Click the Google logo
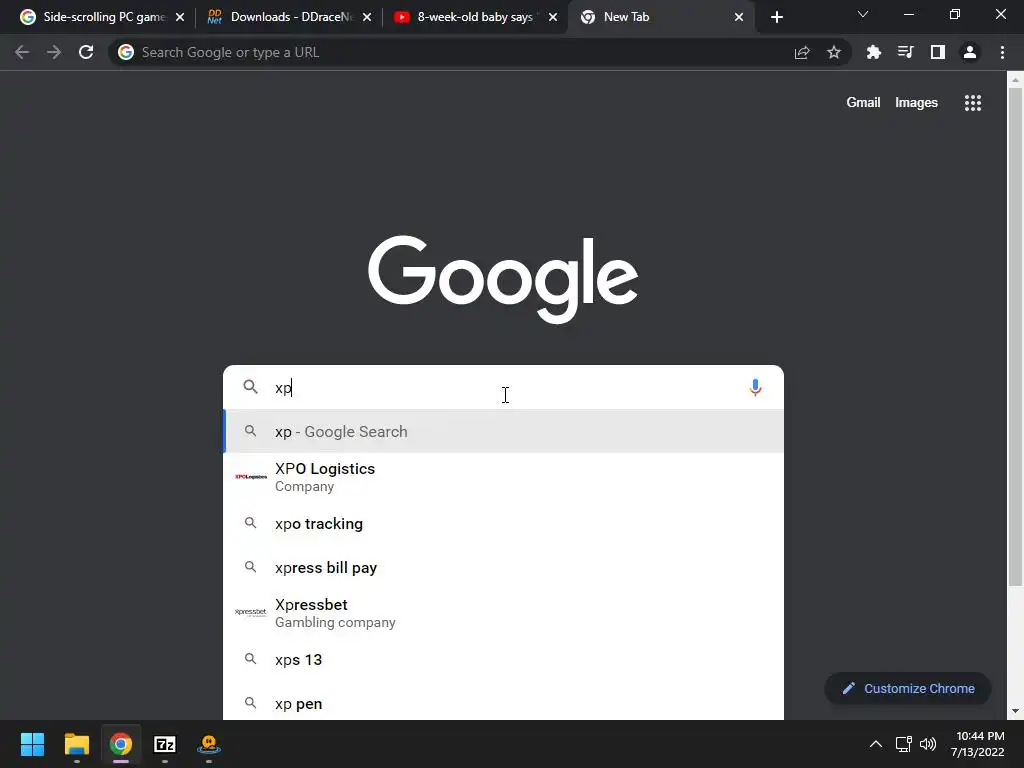Screen dimensions: 1024x768 503,280
